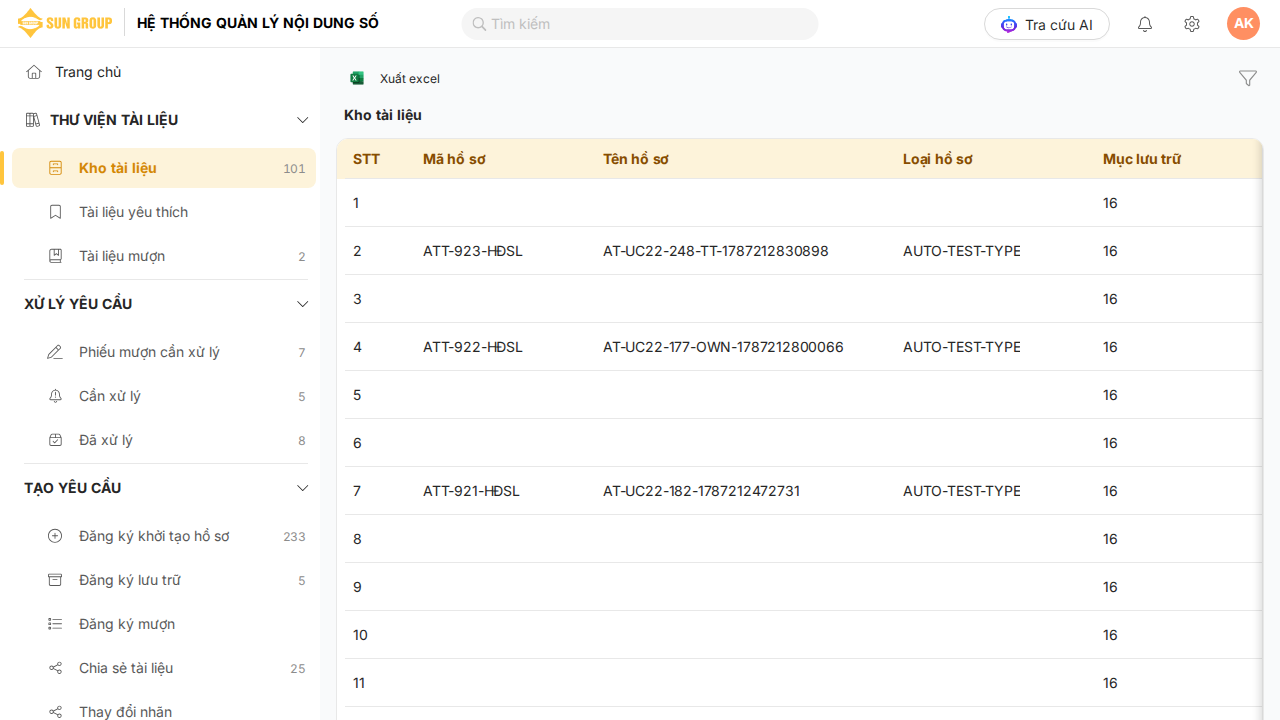The width and height of the screenshot is (1280, 720).
Task: Click the Phiếu mượn cần xử lý pencil icon
Action: [55, 352]
